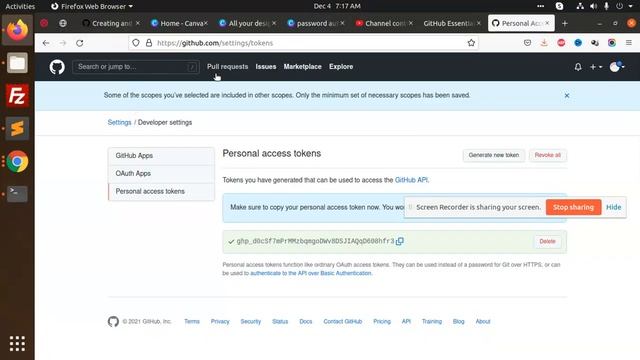Select Personal access tokens in the sidebar
Image resolution: width=640 pixels, height=360 pixels.
161,191
